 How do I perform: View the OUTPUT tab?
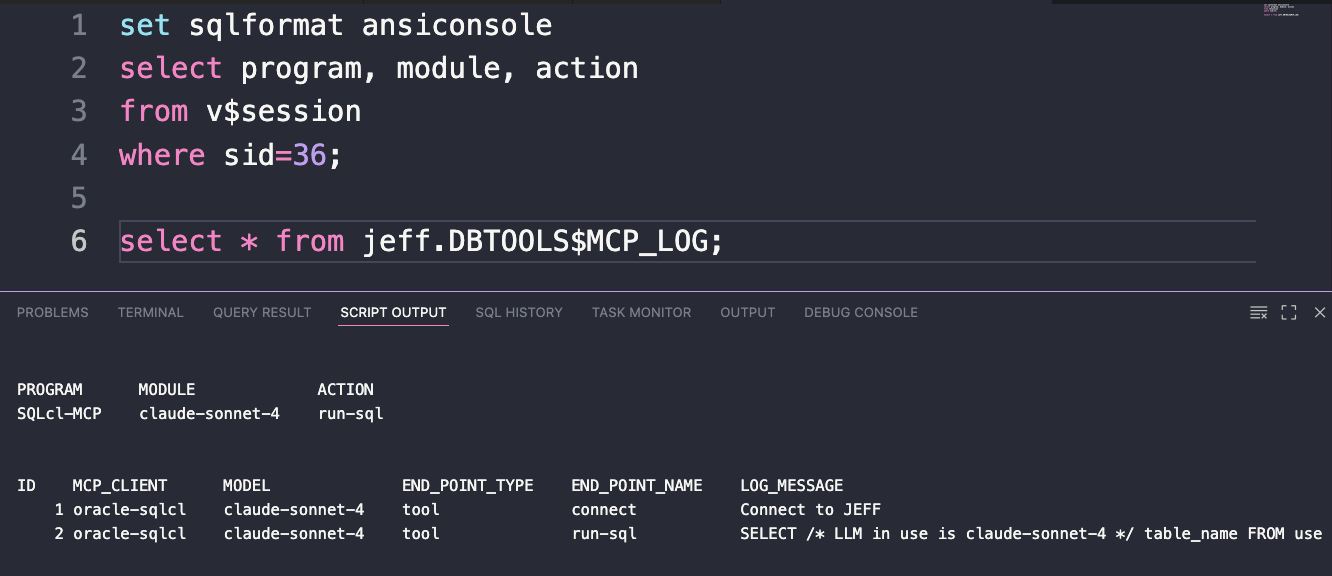748,313
